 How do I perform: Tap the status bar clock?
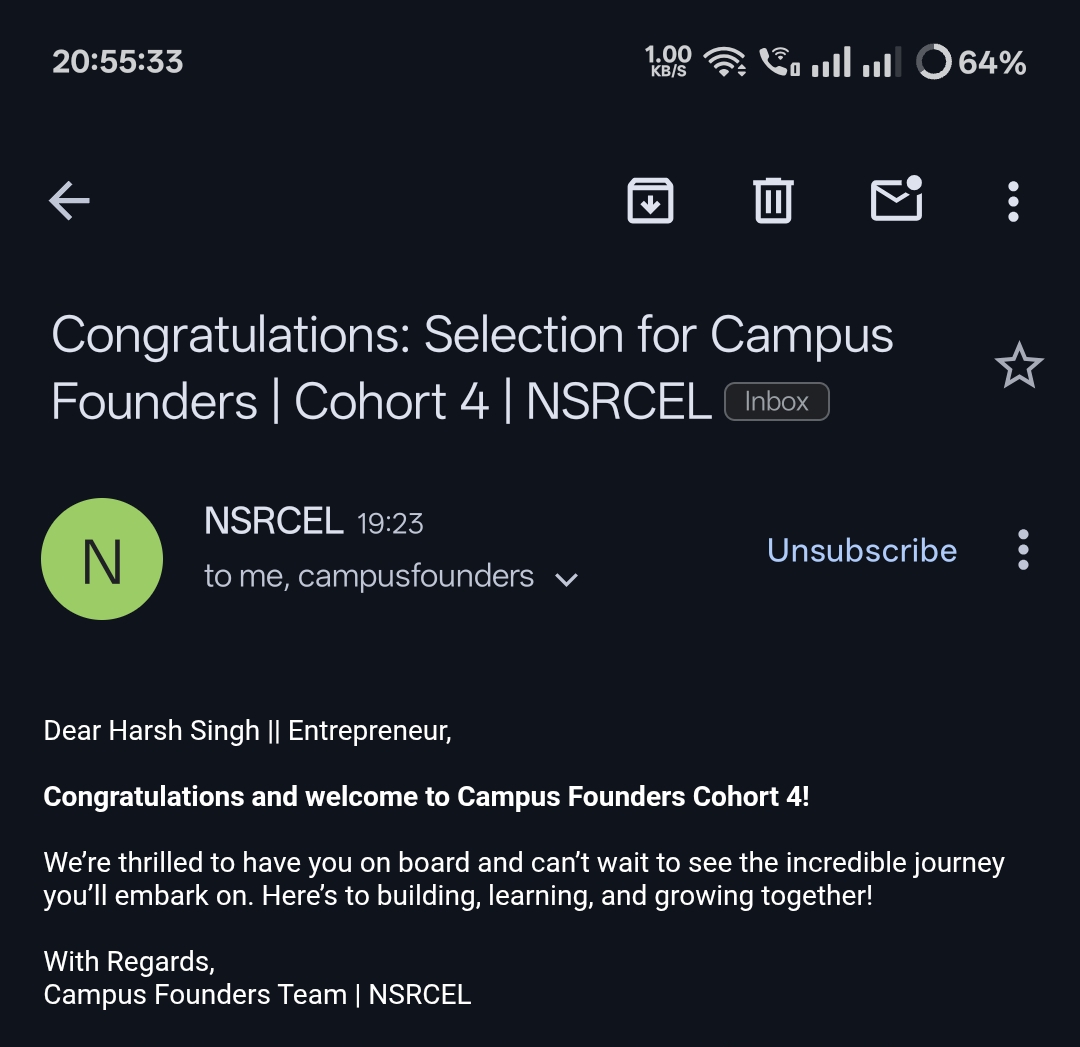coord(118,62)
